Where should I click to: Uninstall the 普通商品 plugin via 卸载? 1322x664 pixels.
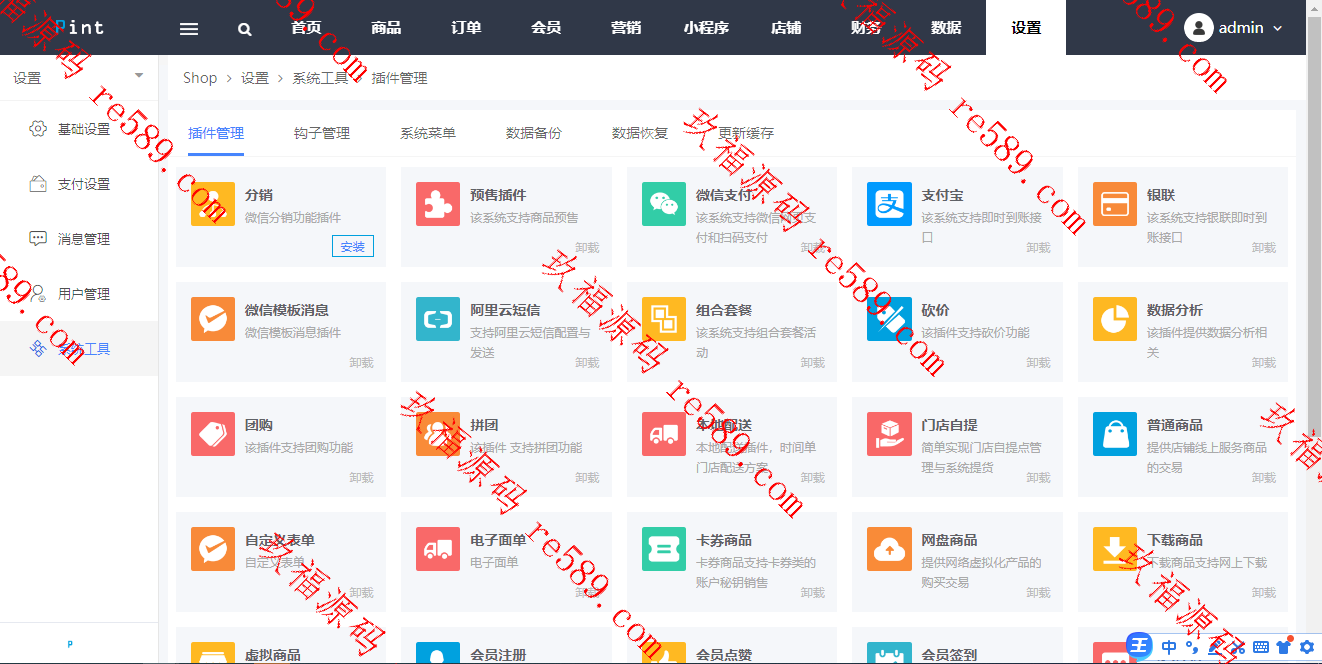pyautogui.click(x=1264, y=478)
